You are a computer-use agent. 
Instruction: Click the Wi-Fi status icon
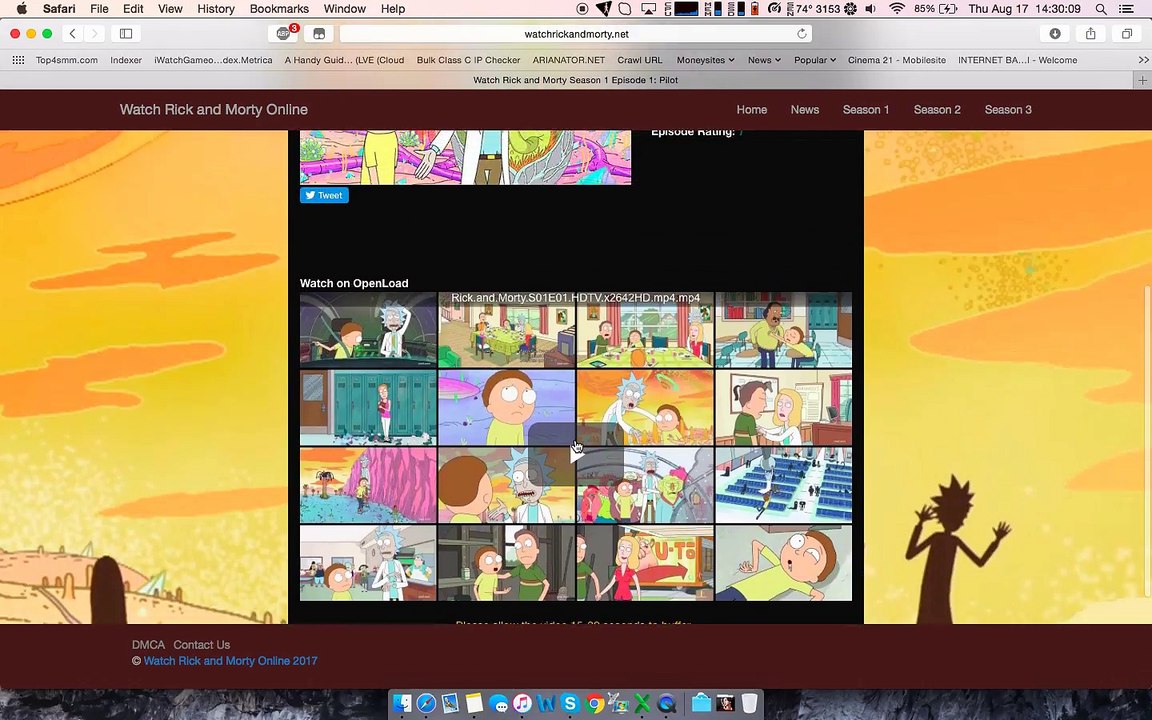tap(896, 9)
